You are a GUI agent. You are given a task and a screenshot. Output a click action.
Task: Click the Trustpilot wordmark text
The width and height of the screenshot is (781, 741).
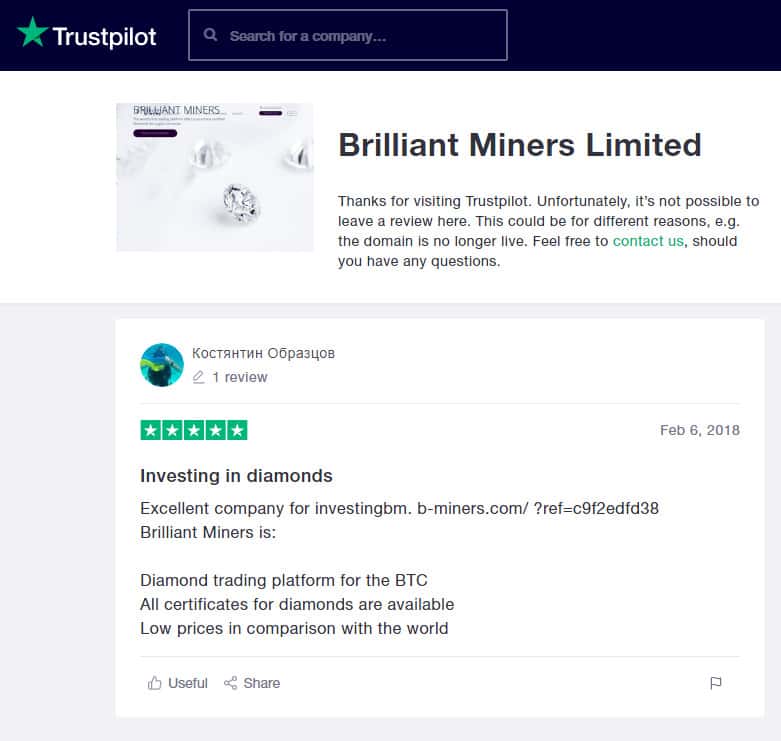[104, 37]
